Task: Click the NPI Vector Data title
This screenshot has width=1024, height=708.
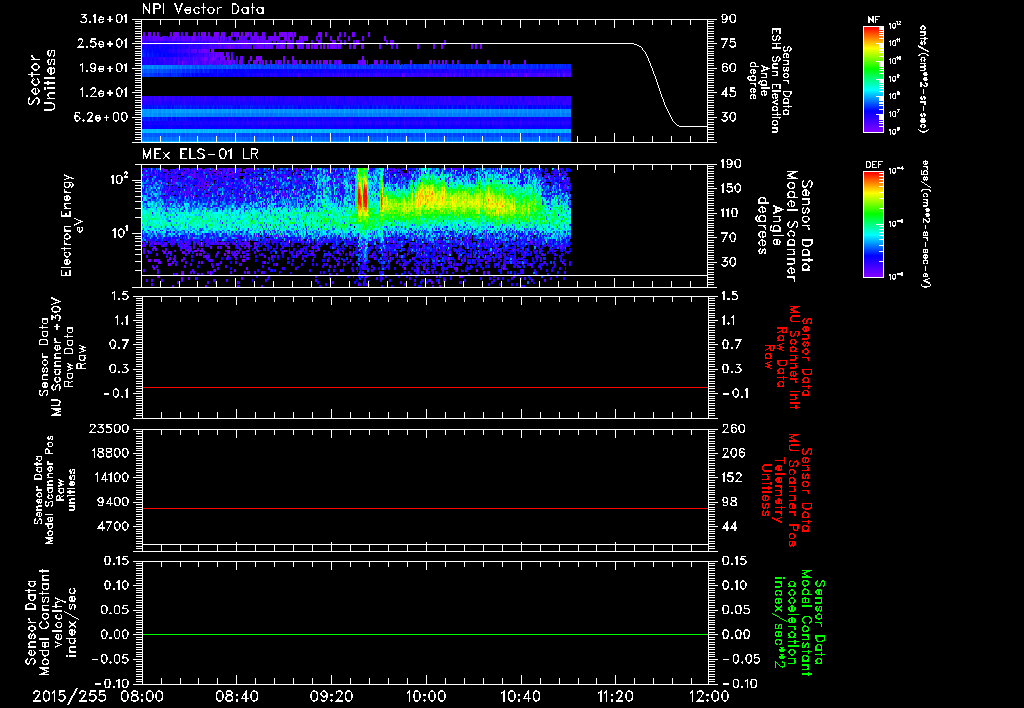Action: pyautogui.click(x=203, y=9)
